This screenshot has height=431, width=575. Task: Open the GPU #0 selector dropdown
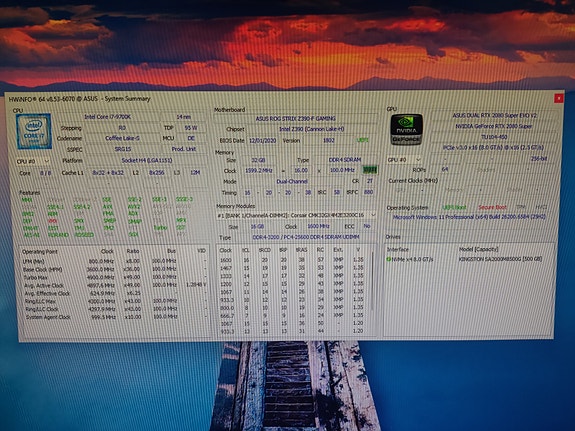404,160
